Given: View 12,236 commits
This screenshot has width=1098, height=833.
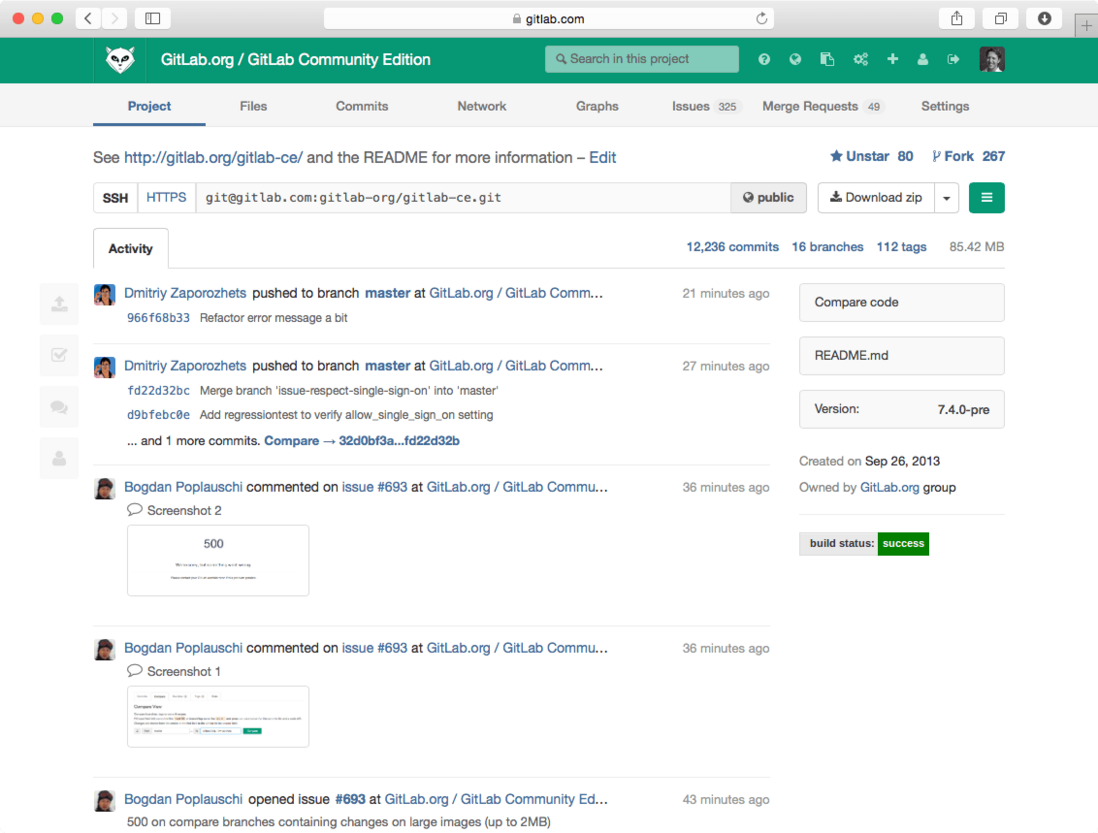Looking at the screenshot, I should pyautogui.click(x=732, y=246).
